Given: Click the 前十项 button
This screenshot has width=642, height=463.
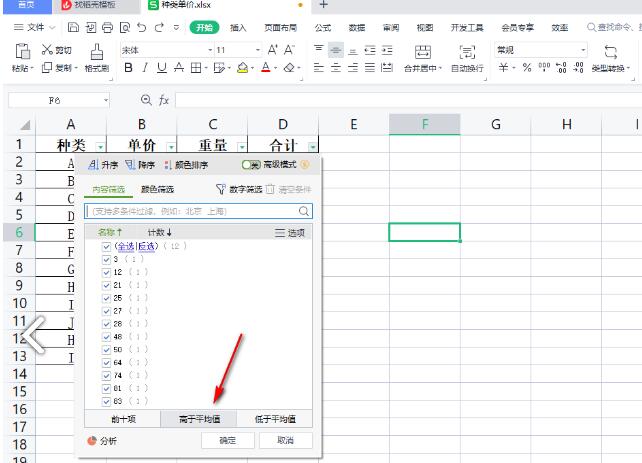Looking at the screenshot, I should (x=123, y=419).
